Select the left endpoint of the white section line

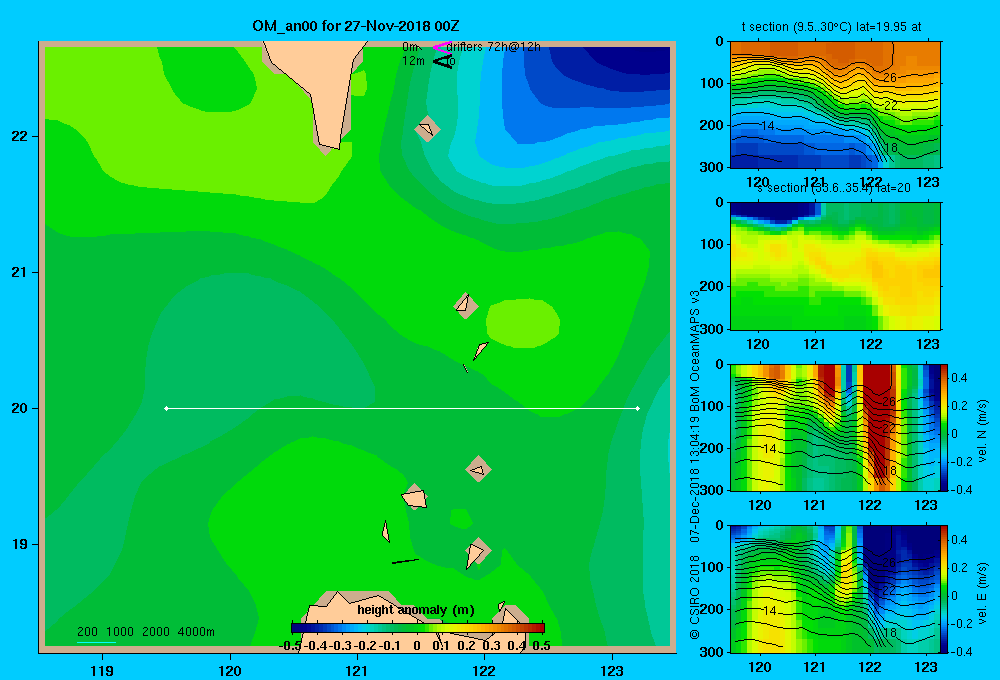(x=166, y=408)
